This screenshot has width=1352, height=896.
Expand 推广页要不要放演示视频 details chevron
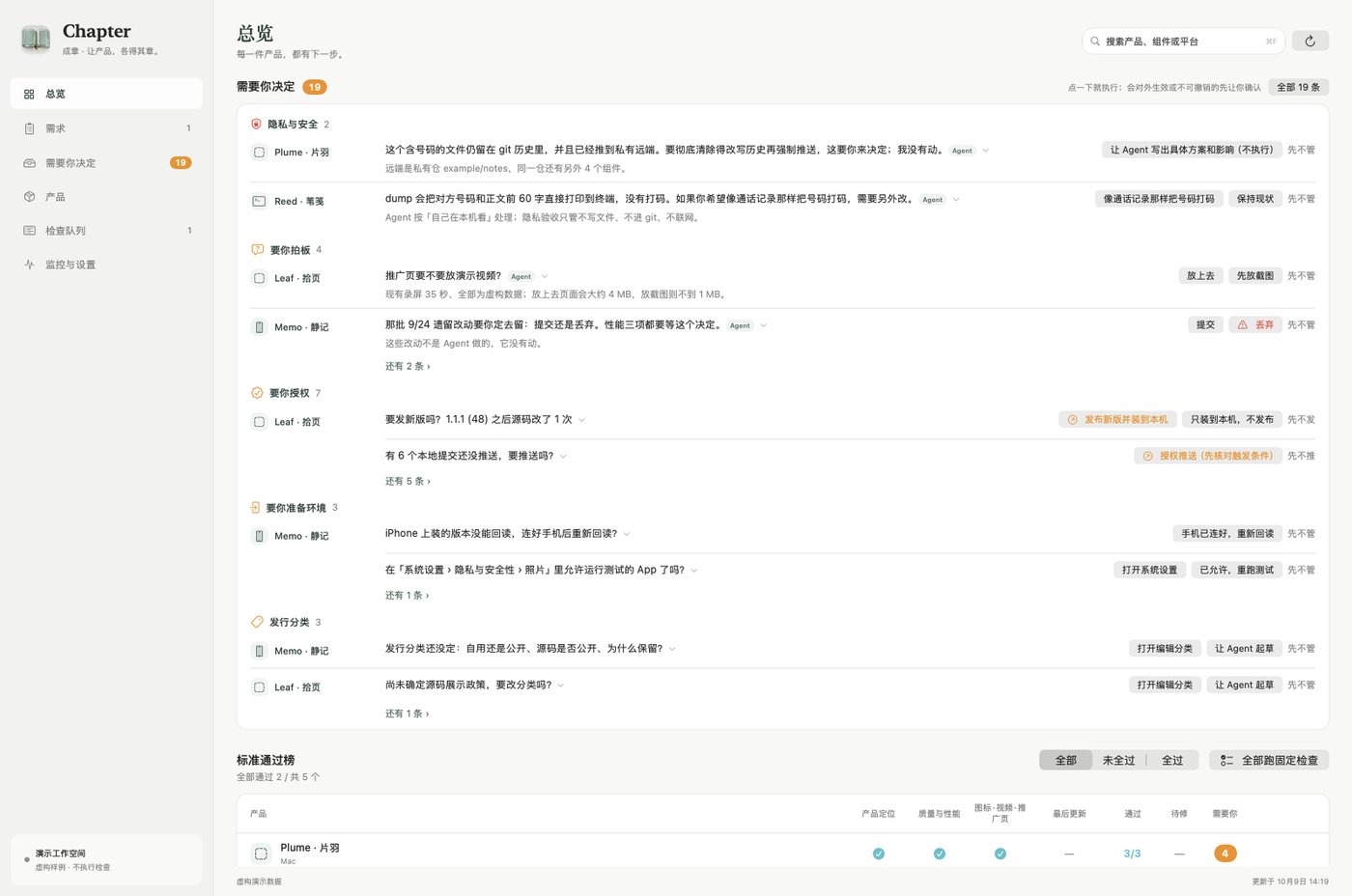click(x=545, y=277)
